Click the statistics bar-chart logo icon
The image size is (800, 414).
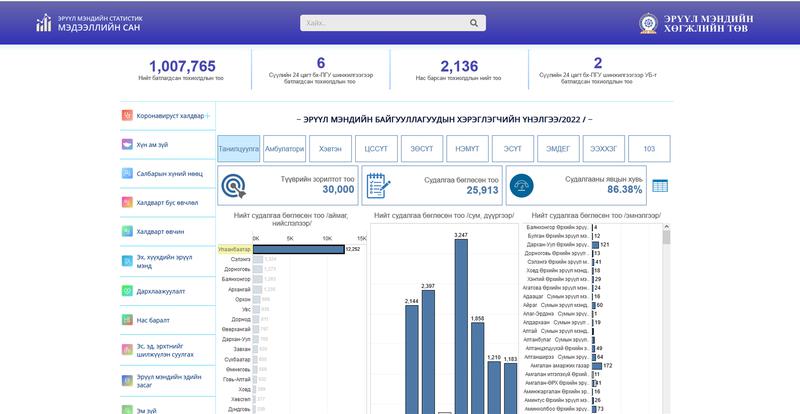(x=44, y=23)
